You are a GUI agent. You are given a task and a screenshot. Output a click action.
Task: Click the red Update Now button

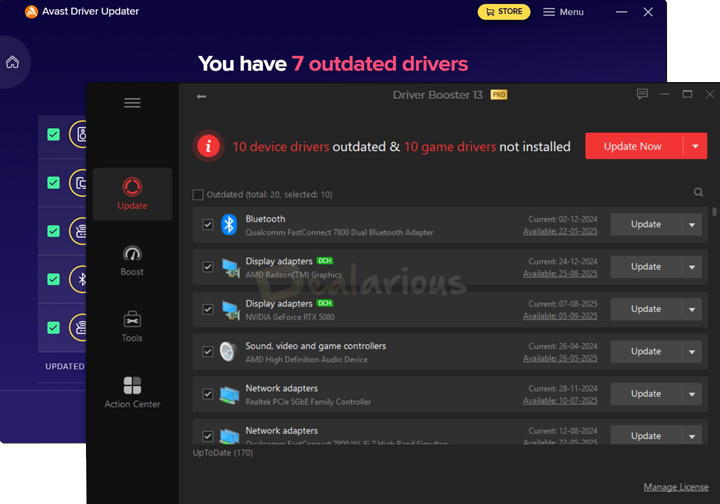633,146
